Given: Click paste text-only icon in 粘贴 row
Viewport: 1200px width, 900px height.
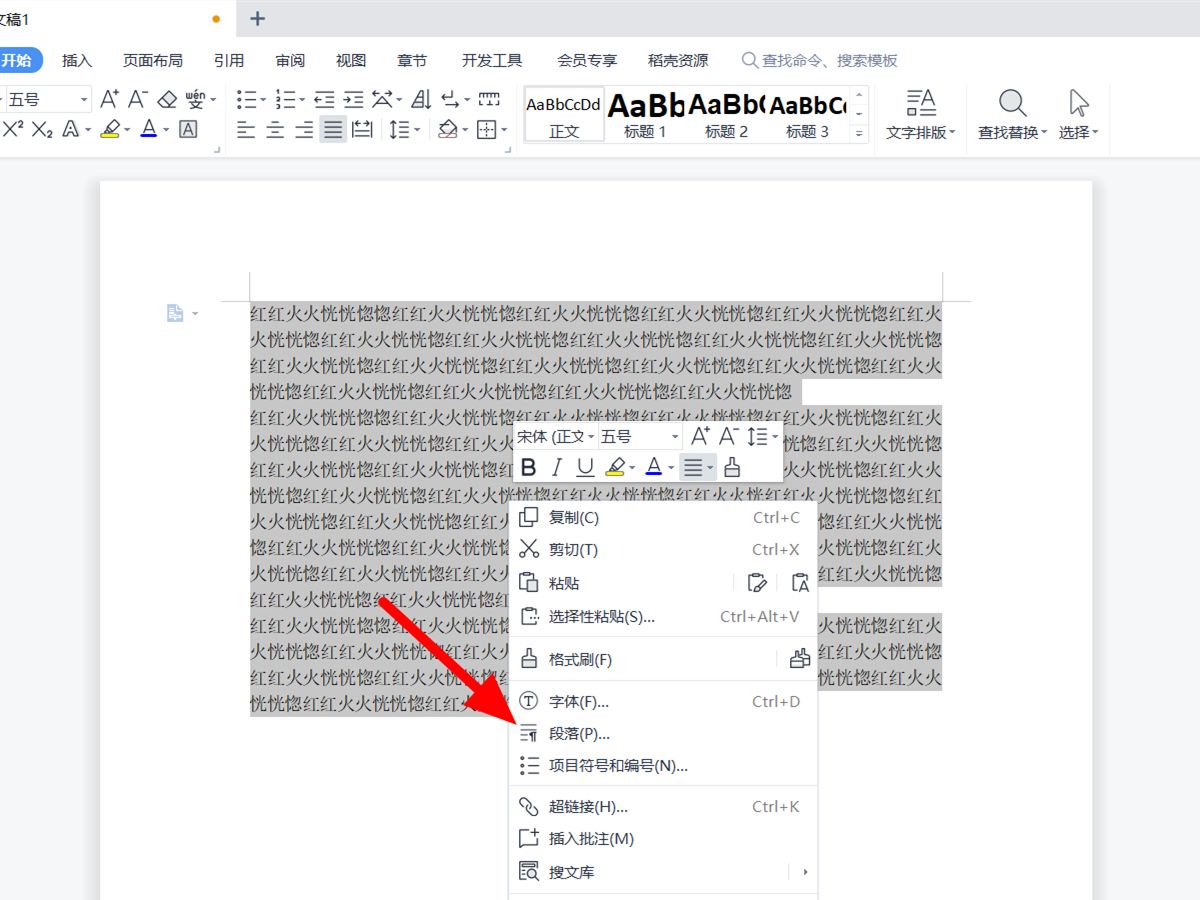Looking at the screenshot, I should [799, 583].
